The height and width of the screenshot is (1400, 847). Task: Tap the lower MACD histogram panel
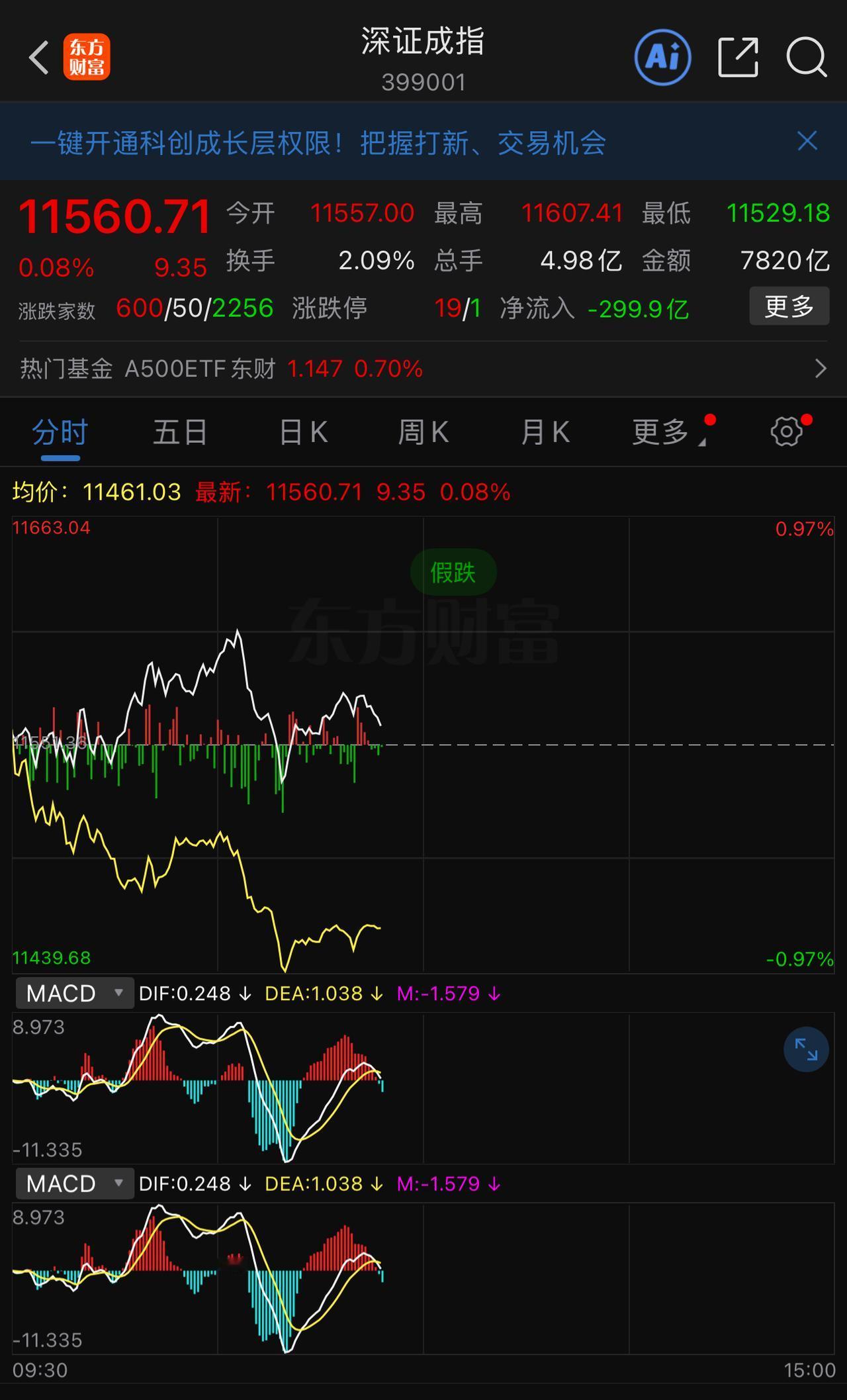tap(423, 1278)
